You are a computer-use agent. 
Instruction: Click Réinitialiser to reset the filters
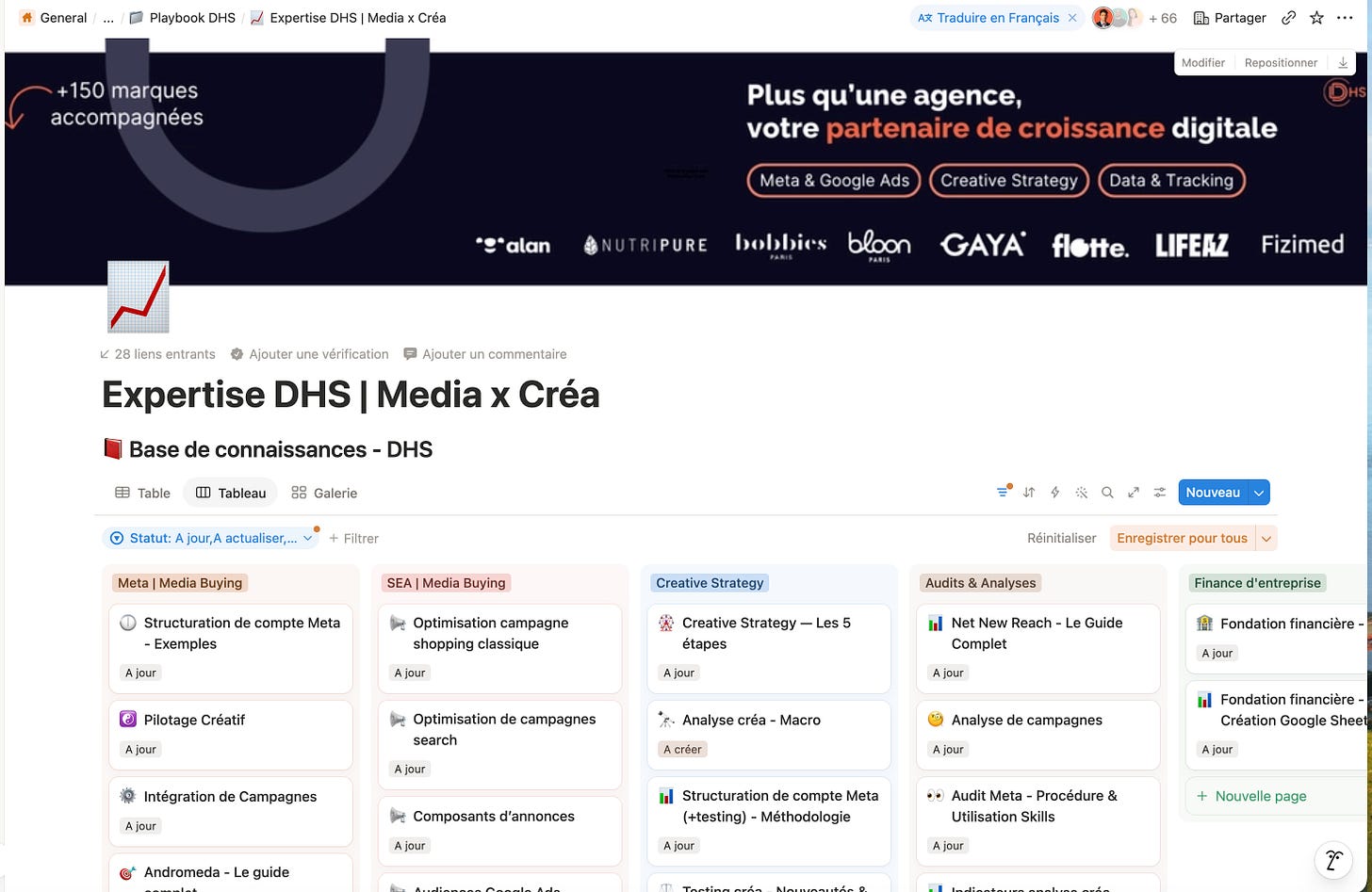pyautogui.click(x=1062, y=538)
